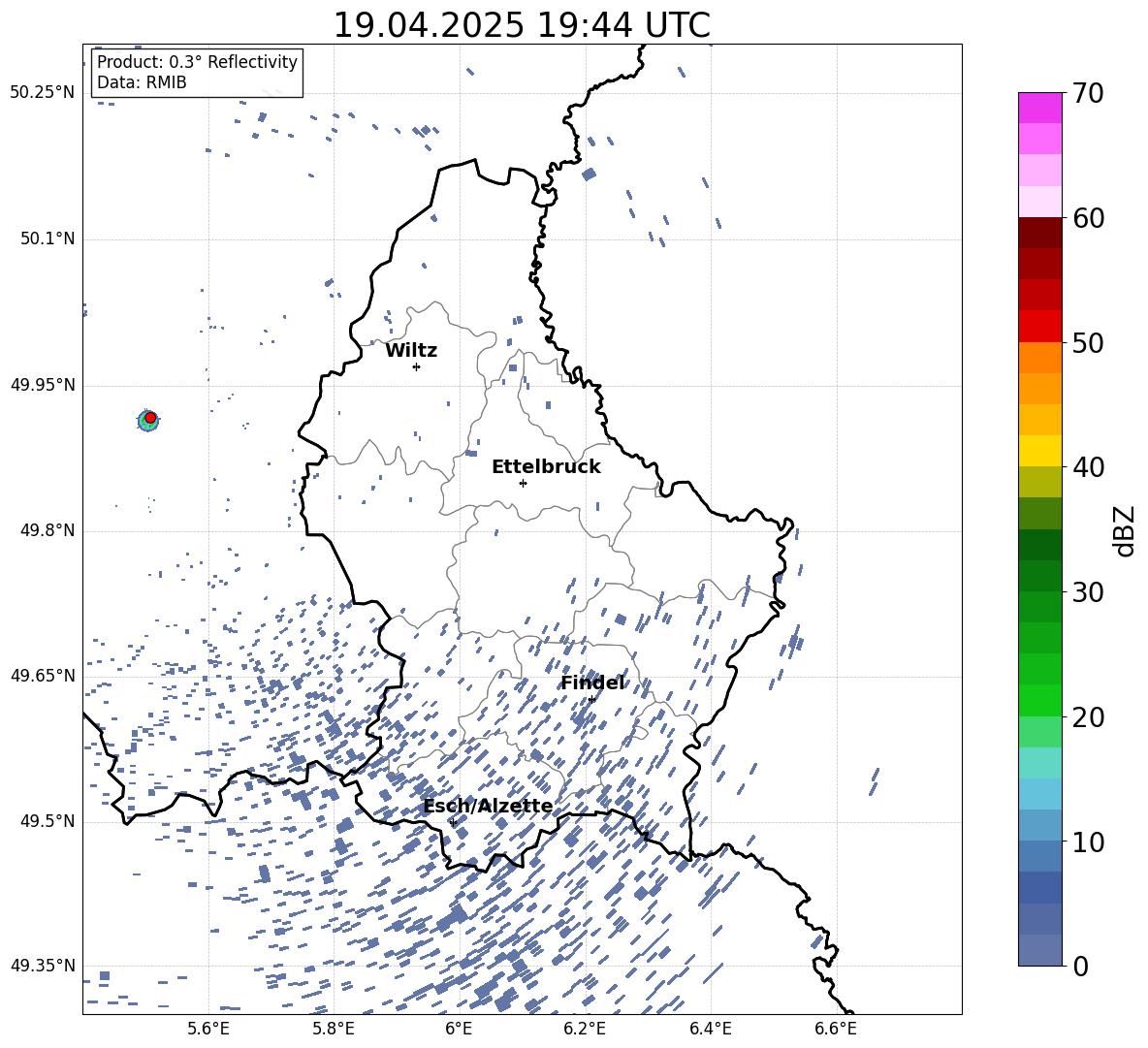Click the Ettelbruck city label
The image size is (1148, 1048).
coord(546,467)
